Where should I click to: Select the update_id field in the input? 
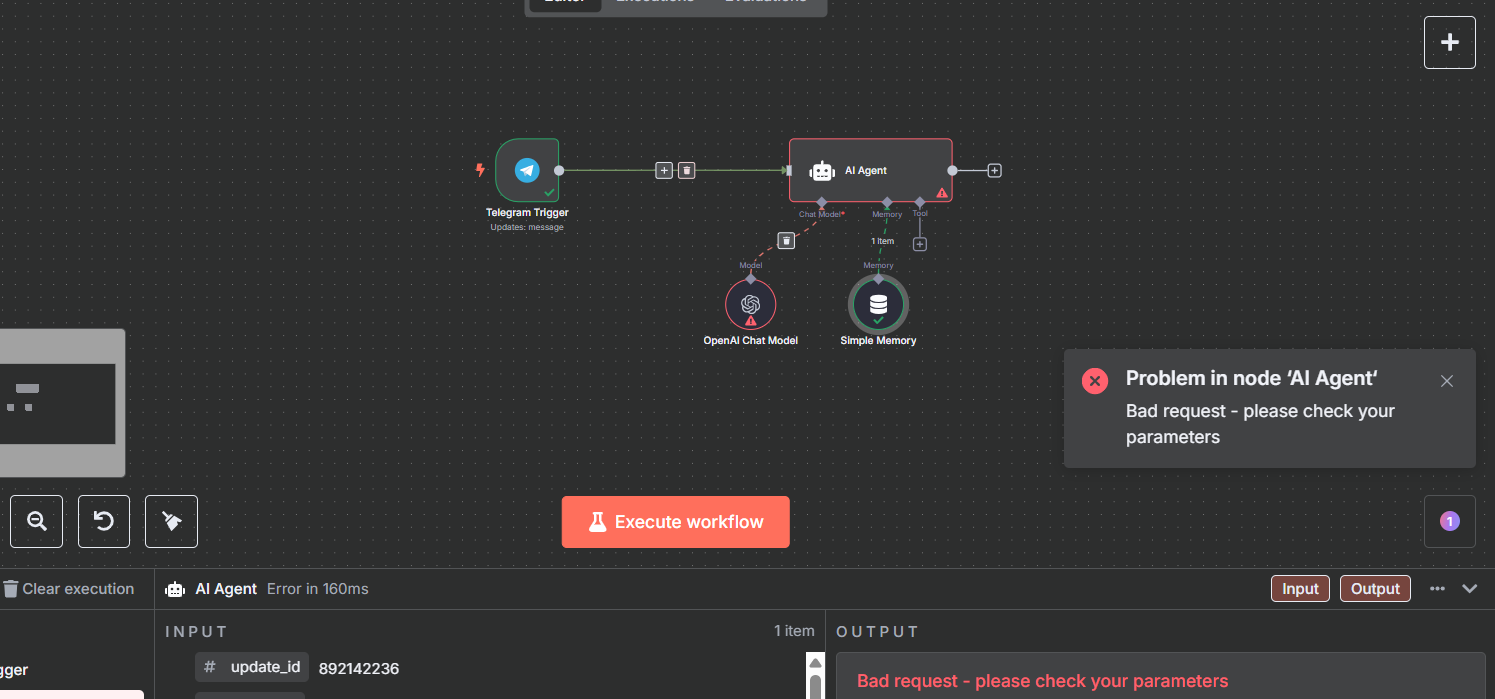(252, 667)
